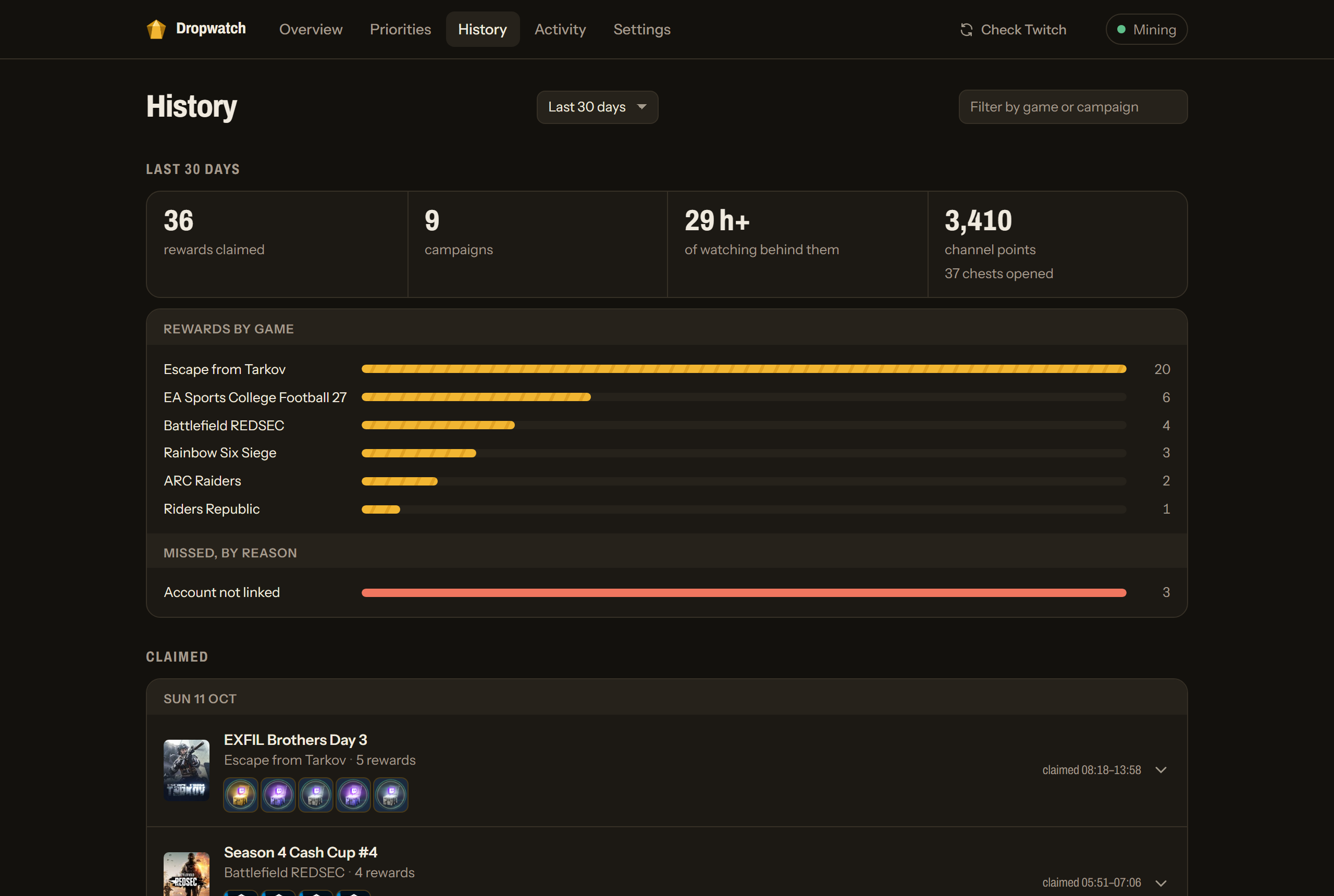Open the Battlefield REDSEC cover thumbnail
The height and width of the screenshot is (896, 1334).
tap(187, 874)
